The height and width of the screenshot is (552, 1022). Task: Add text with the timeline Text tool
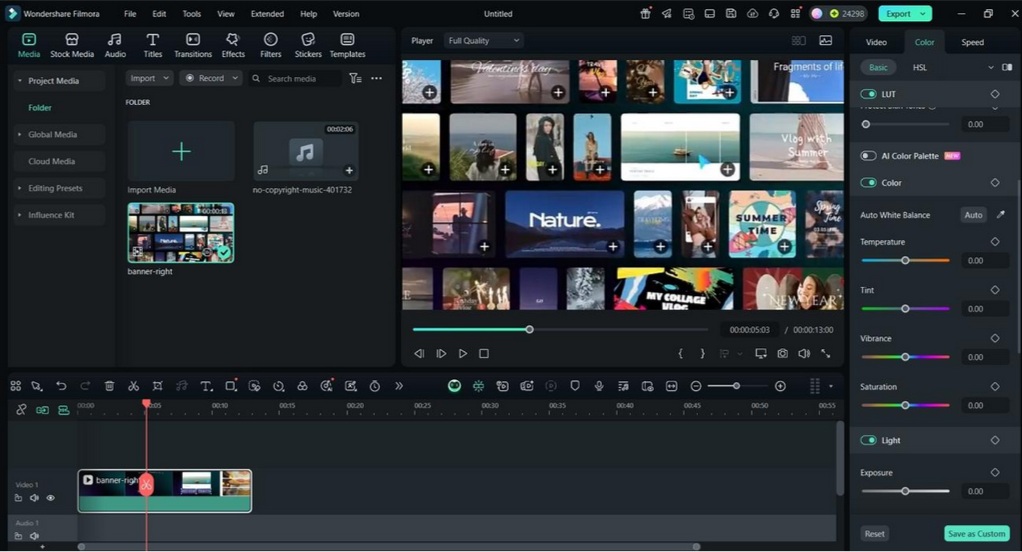click(206, 386)
